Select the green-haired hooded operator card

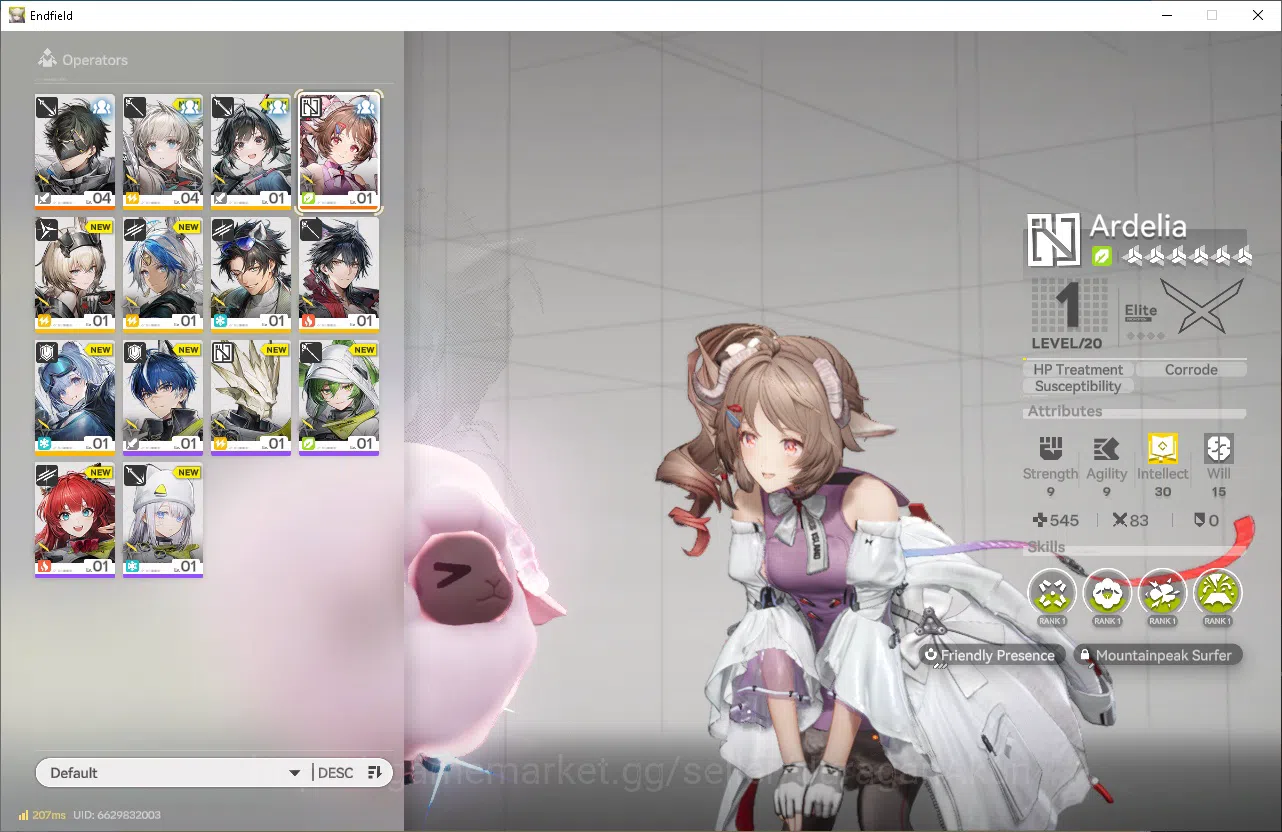[x=339, y=398]
